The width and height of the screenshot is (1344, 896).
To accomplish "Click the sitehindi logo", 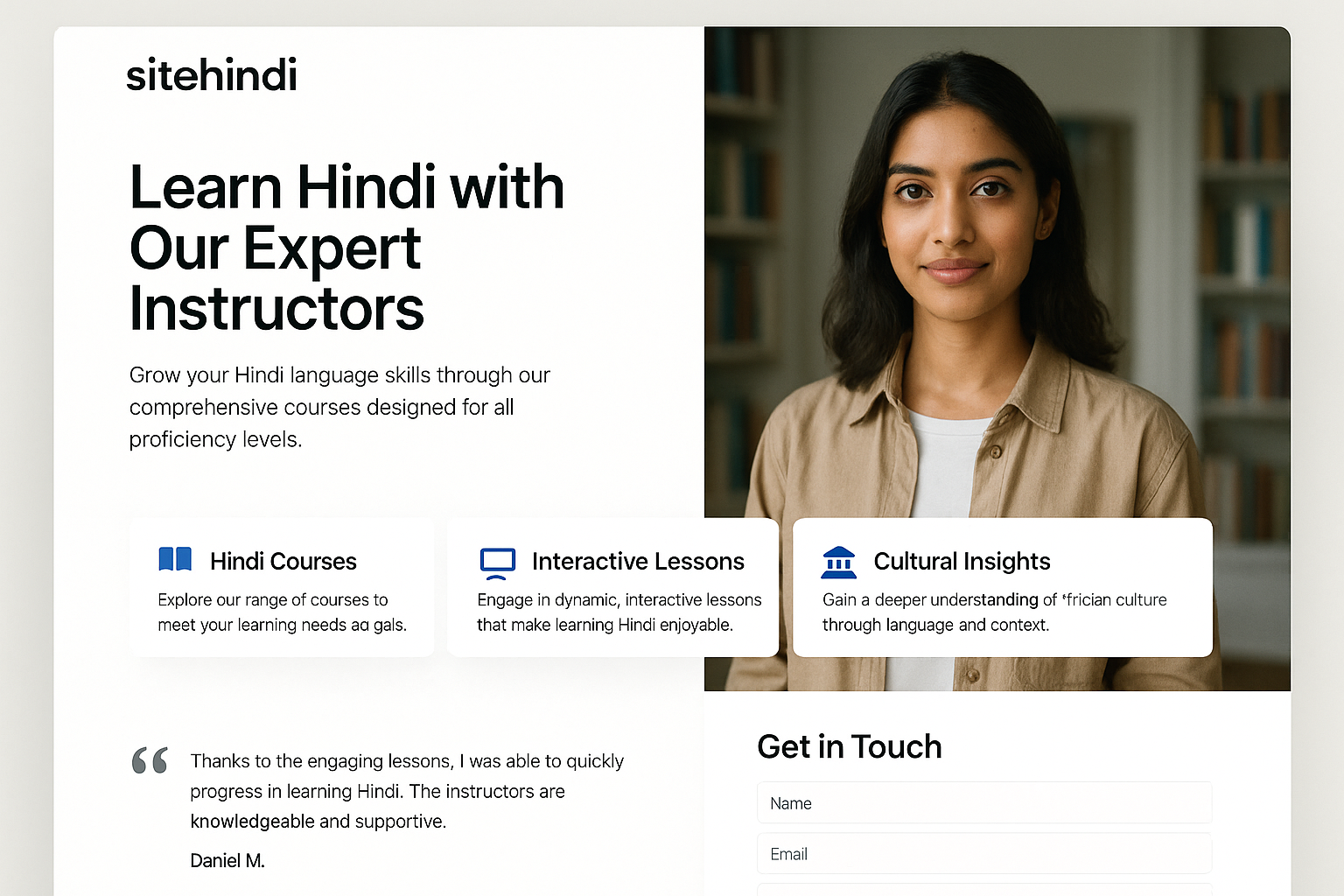I will click(x=212, y=75).
